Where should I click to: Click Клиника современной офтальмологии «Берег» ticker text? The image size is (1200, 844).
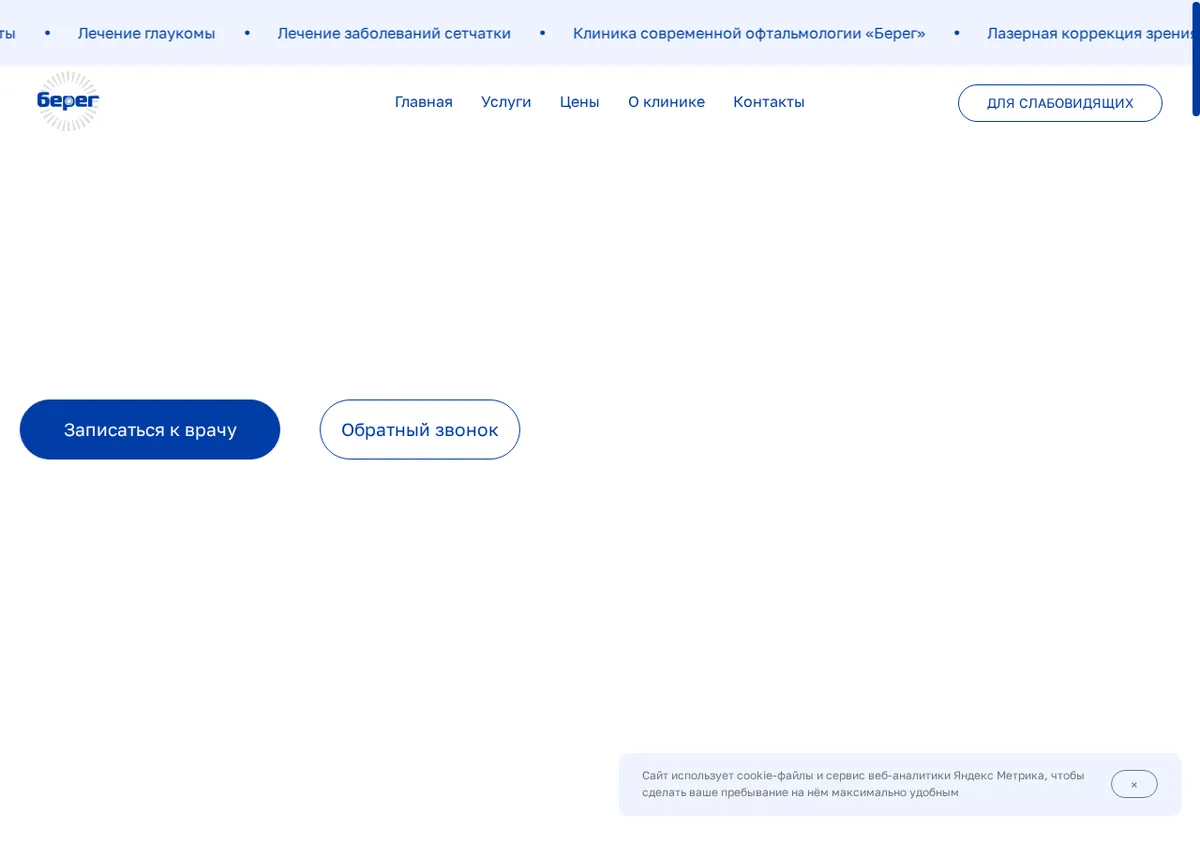(749, 33)
